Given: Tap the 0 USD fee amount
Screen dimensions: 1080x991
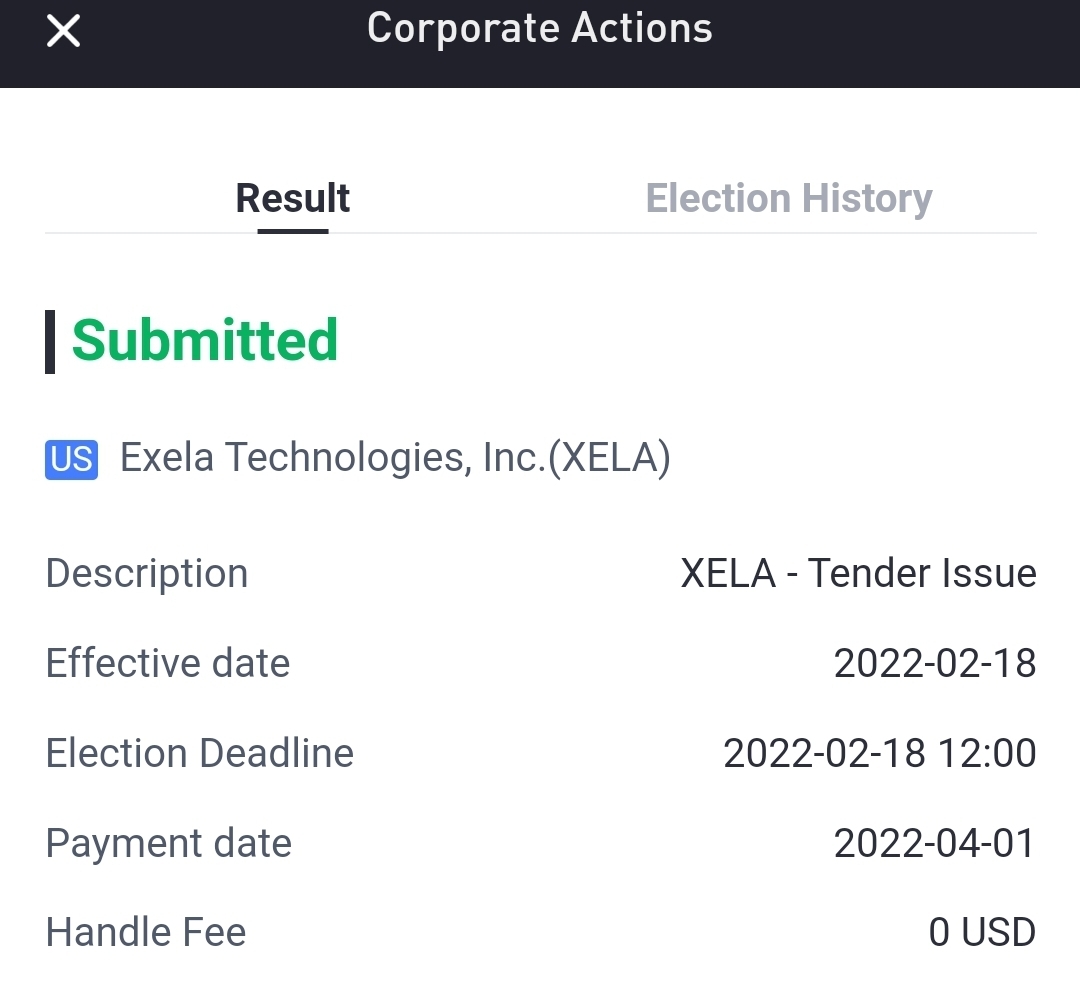Looking at the screenshot, I should pyautogui.click(x=982, y=933).
